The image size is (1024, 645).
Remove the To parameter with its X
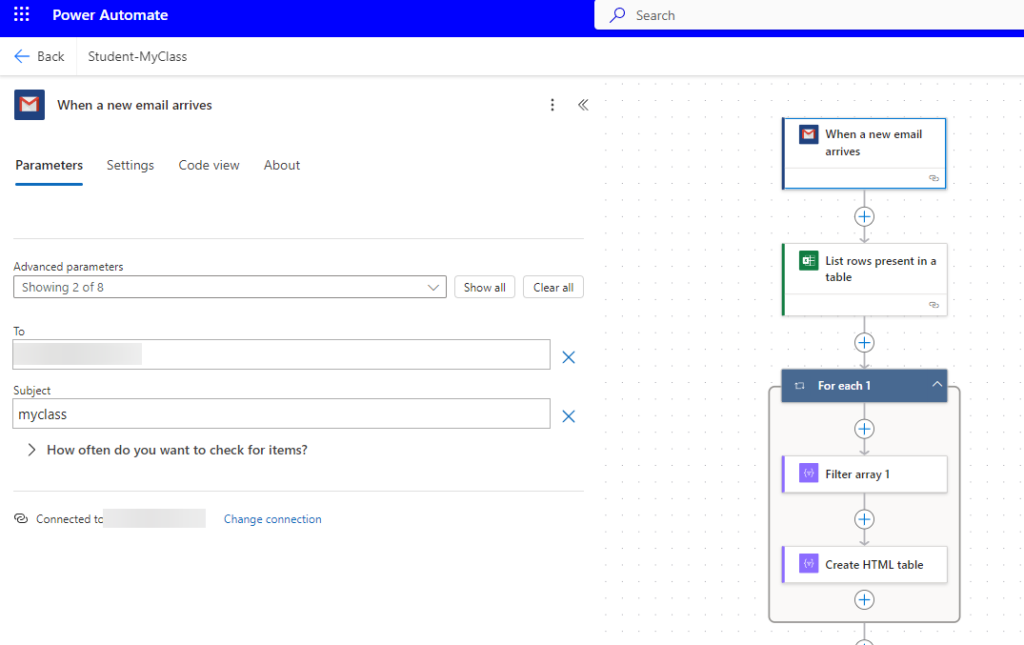569,357
